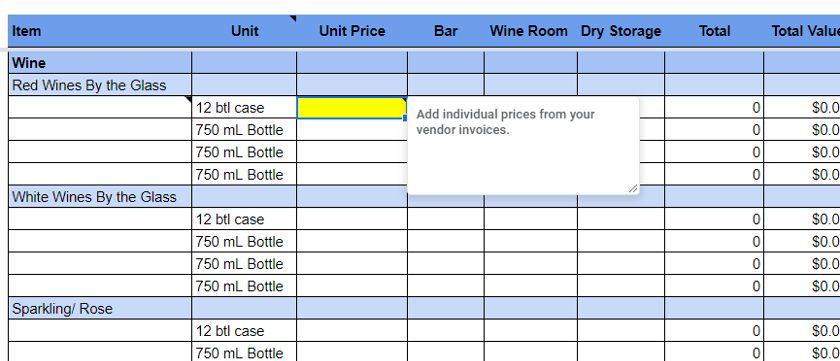Select 12 btl case cell under White Wines
This screenshot has height=361, width=840.
click(244, 219)
